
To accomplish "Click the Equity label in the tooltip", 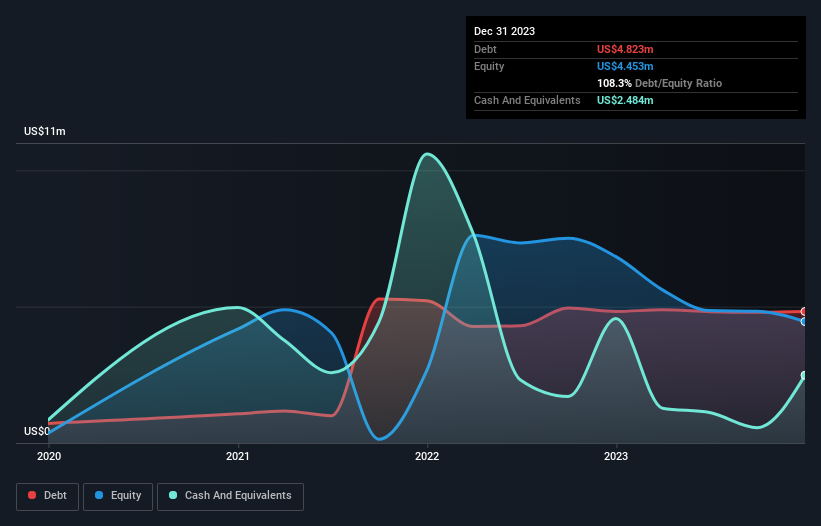I will click(x=489, y=66).
